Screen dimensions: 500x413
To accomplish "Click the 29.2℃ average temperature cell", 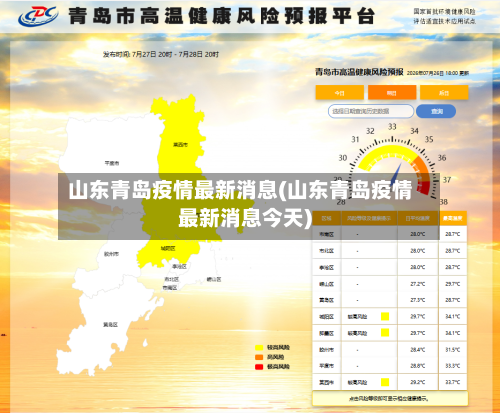I will coord(418,382).
